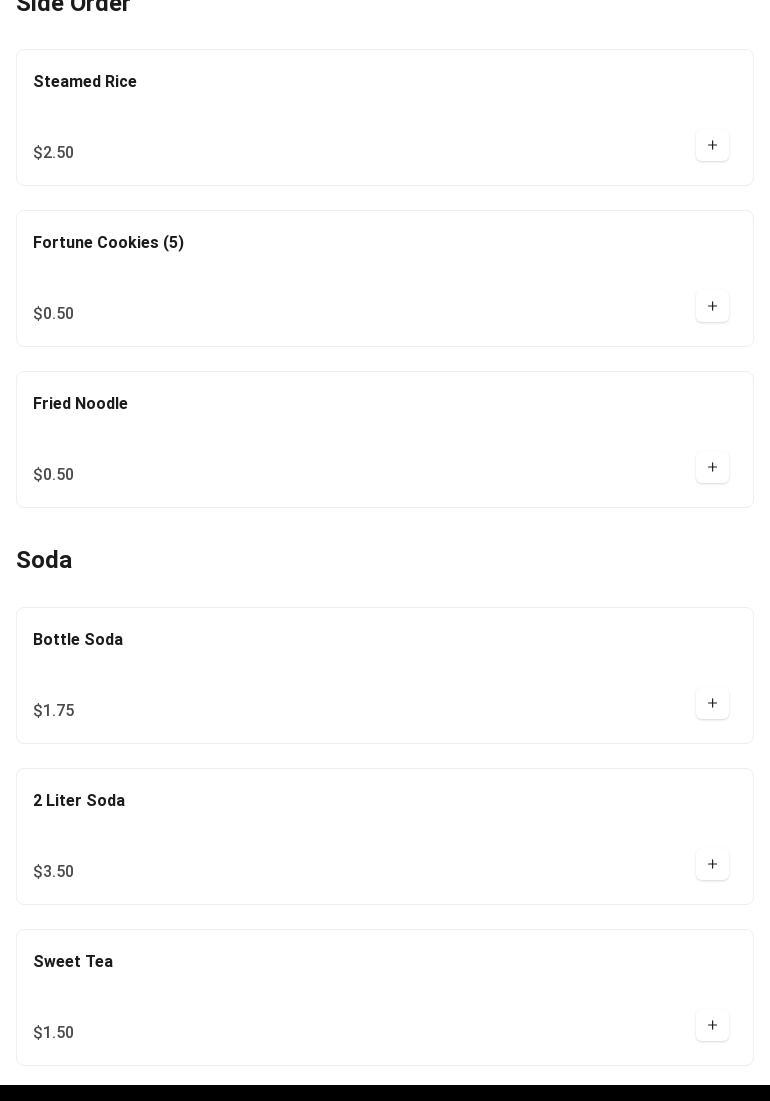Add Sweet Tea with plus icon

pyautogui.click(x=712, y=1026)
